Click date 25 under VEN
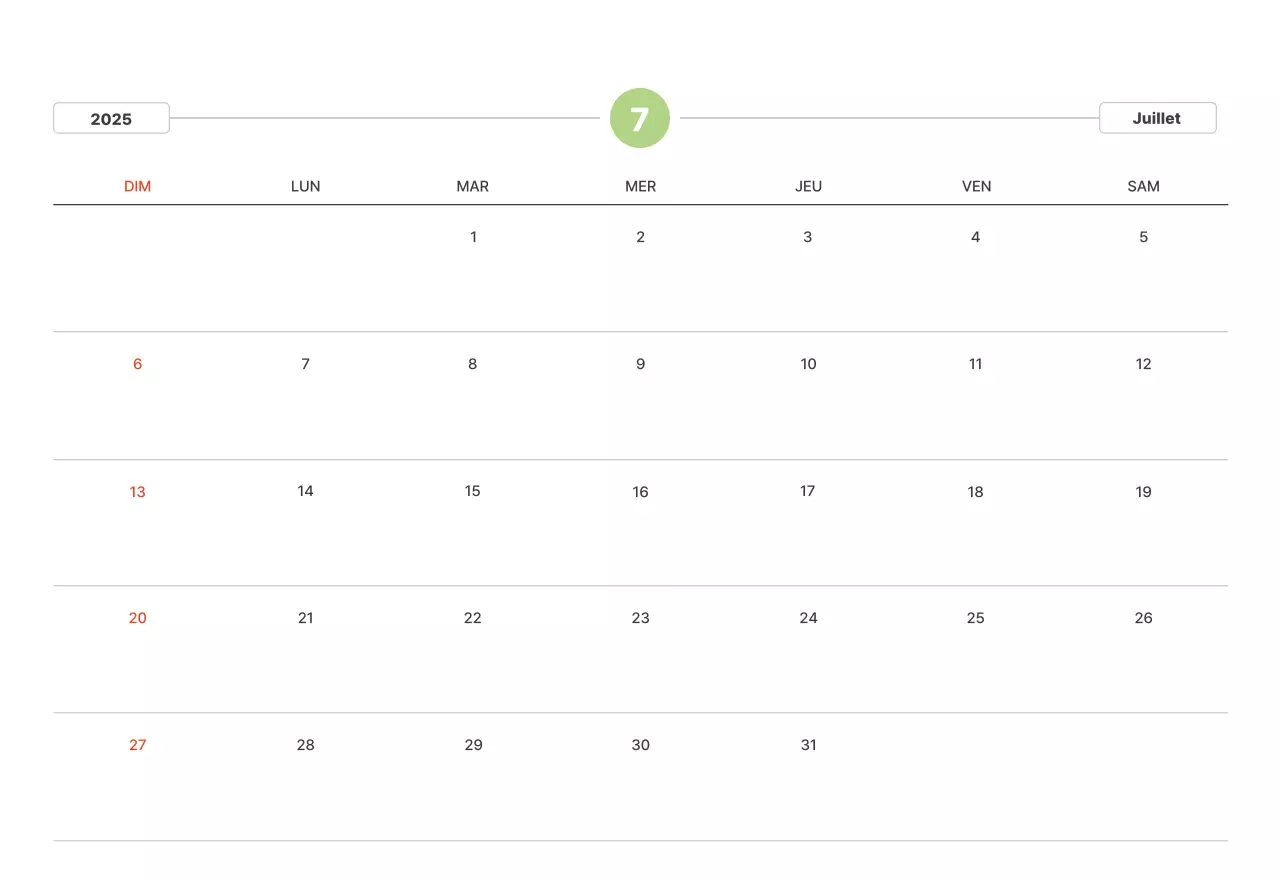The image size is (1280, 880). [x=975, y=618]
